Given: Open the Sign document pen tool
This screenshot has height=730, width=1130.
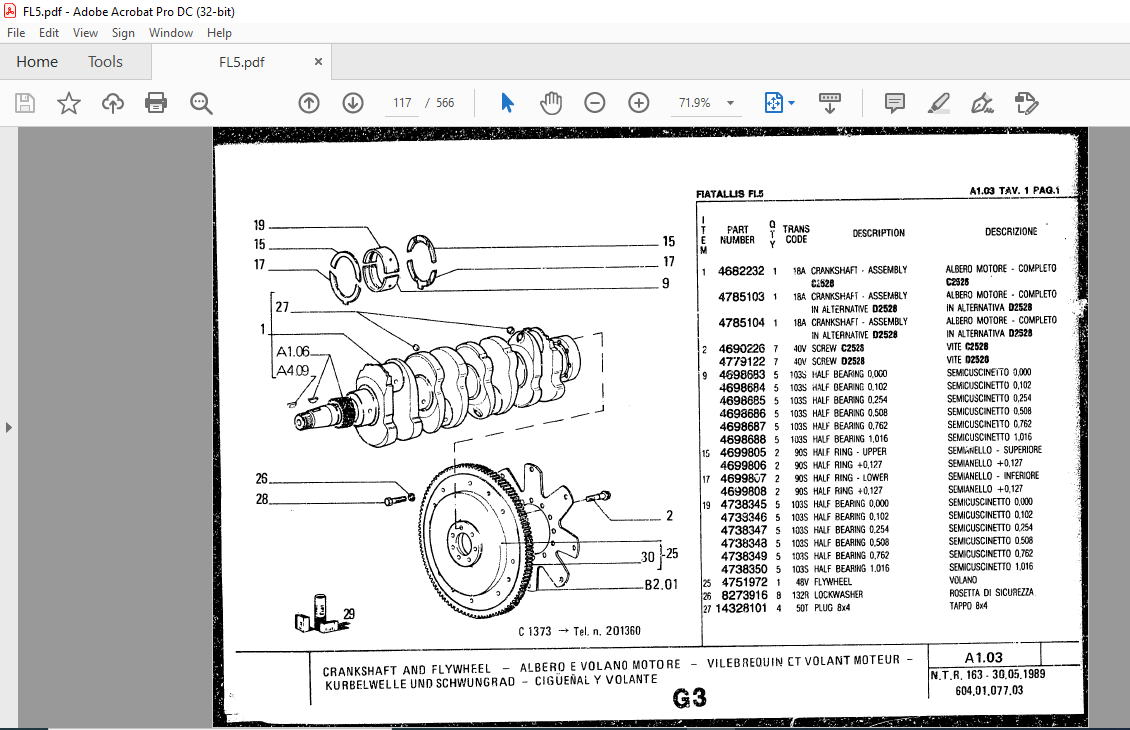Looking at the screenshot, I should click(982, 103).
